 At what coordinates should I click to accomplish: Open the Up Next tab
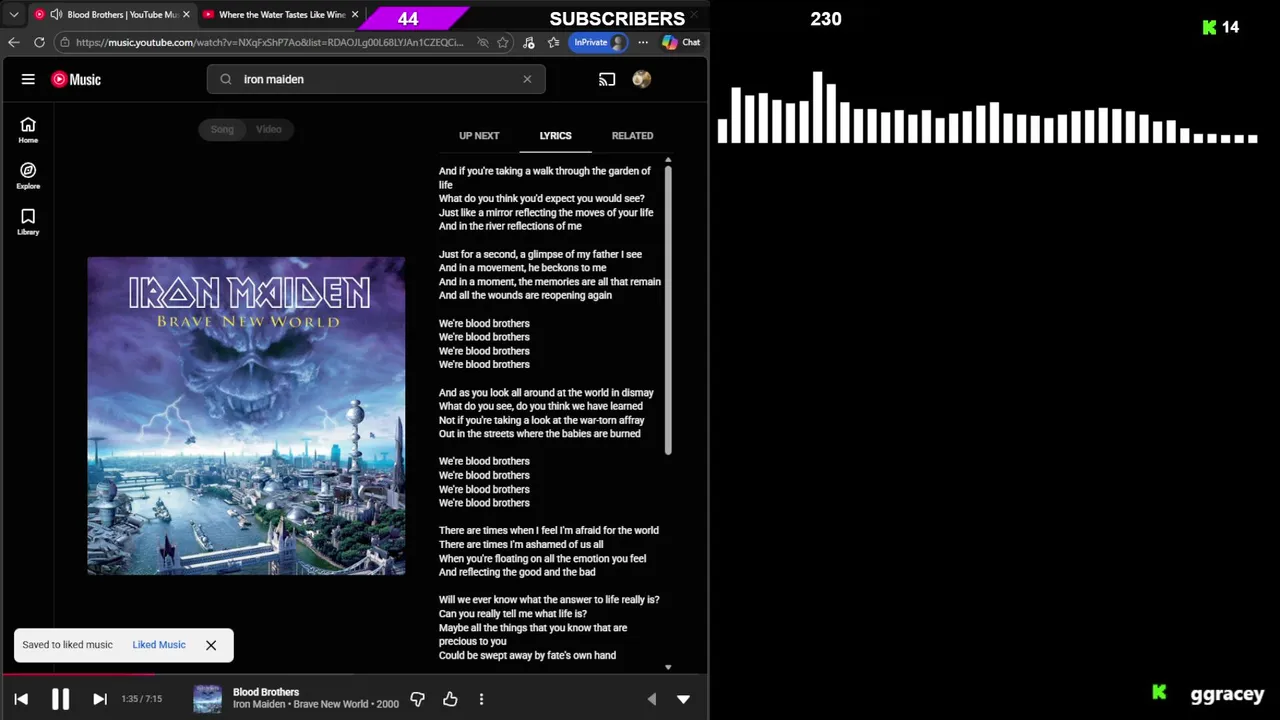[x=479, y=136]
